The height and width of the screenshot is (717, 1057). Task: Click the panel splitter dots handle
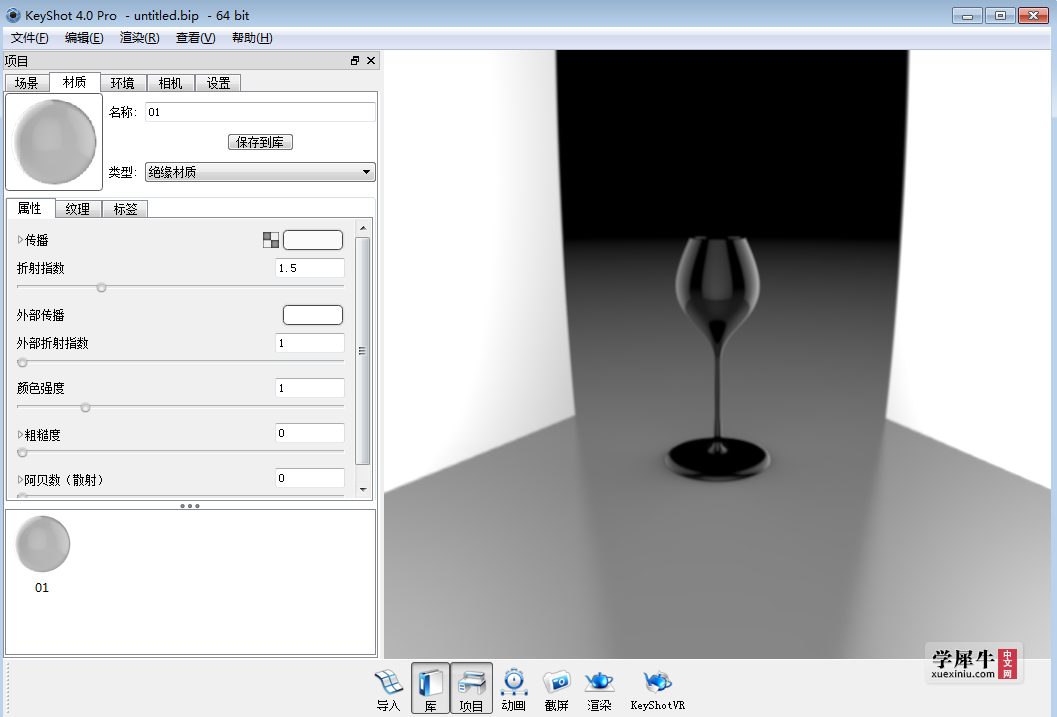pyautogui.click(x=190, y=505)
